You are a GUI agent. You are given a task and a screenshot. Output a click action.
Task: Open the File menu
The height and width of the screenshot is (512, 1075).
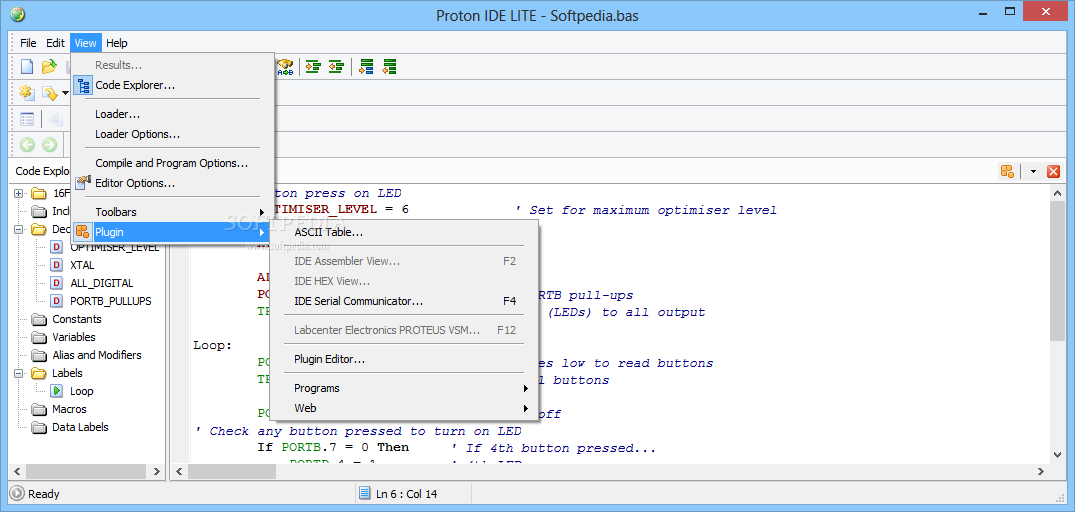pos(28,42)
